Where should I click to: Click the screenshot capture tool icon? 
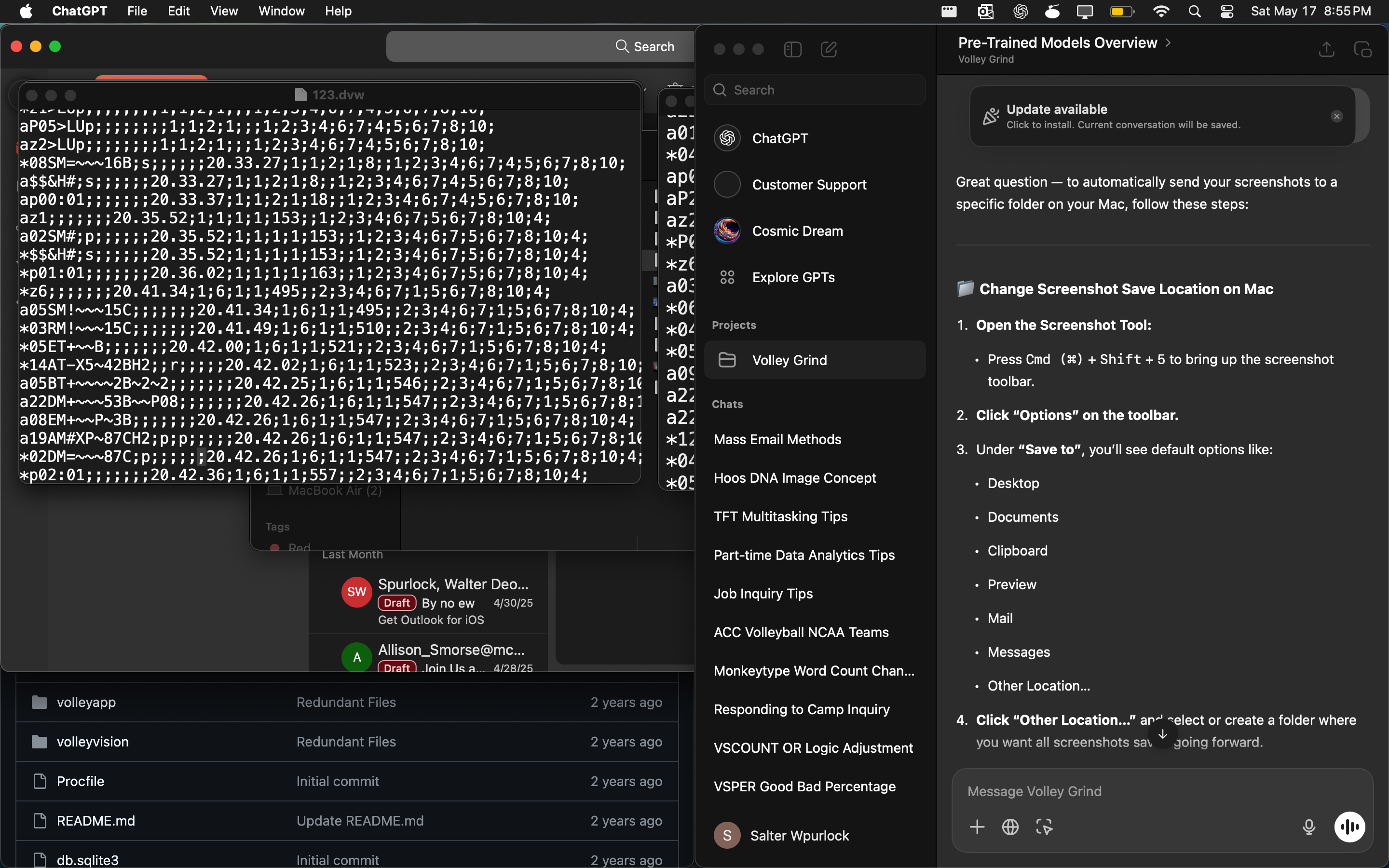pos(1044,827)
